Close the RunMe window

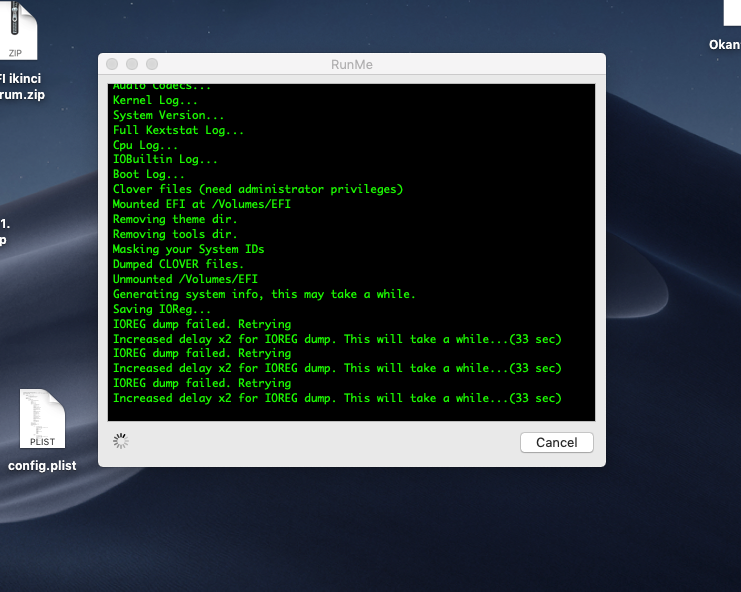coord(113,65)
